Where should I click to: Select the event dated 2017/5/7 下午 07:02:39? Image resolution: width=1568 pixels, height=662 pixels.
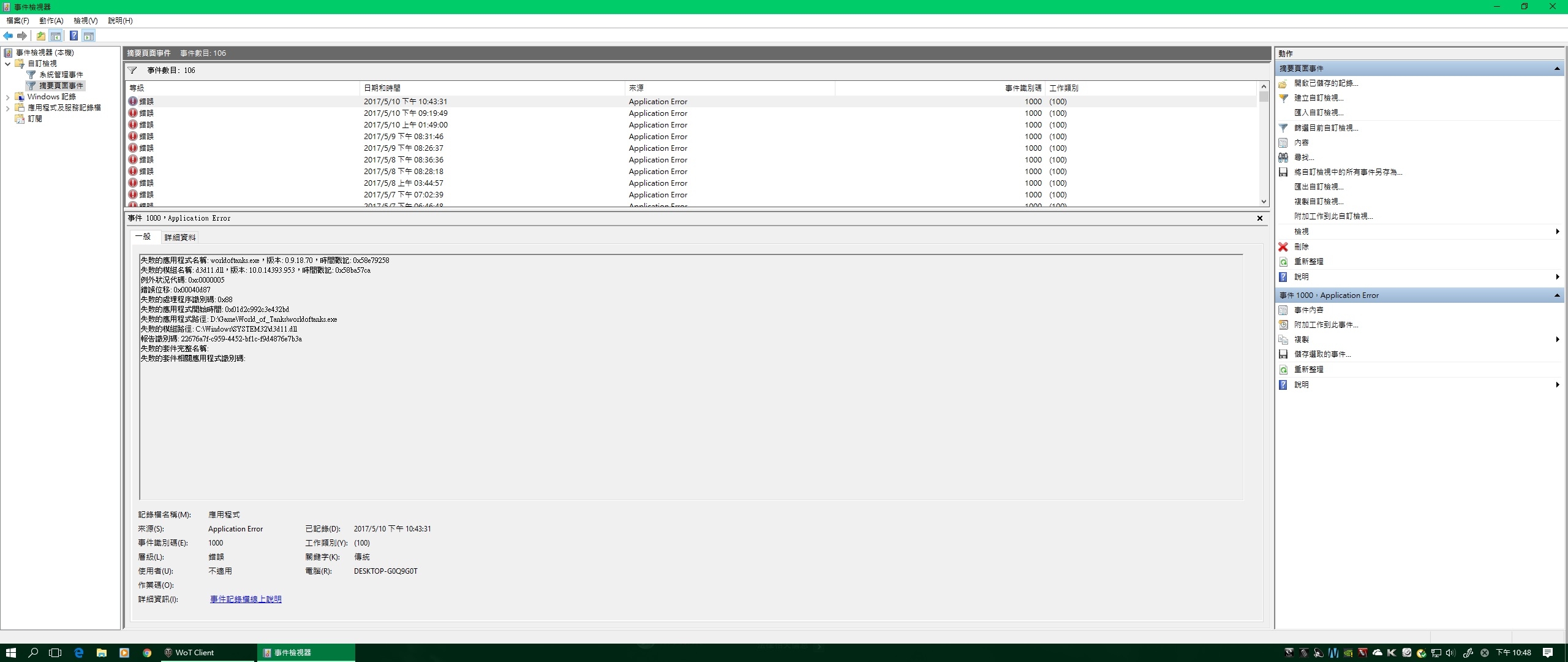click(692, 195)
